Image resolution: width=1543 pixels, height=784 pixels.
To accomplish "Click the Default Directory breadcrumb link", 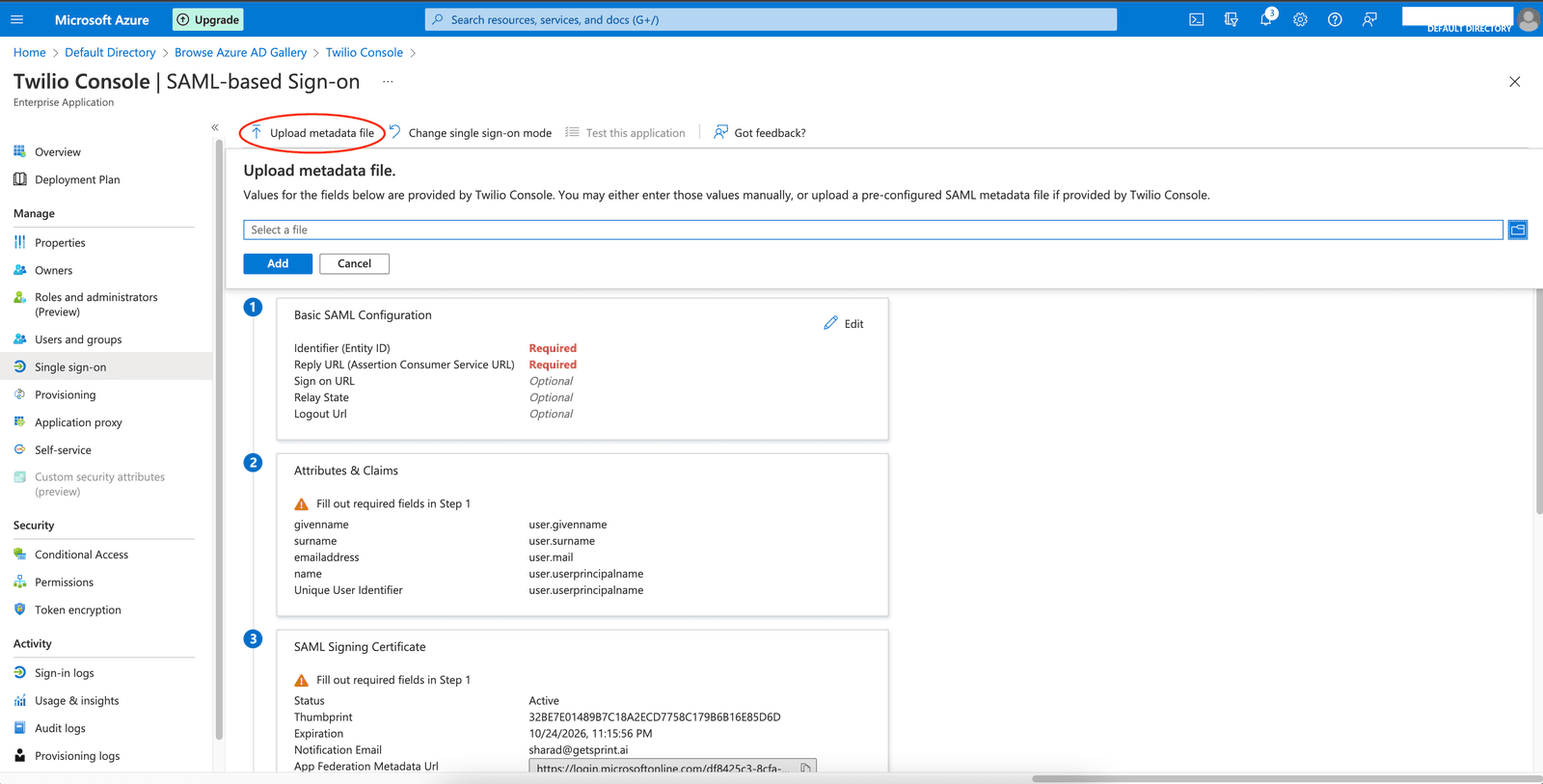I will (x=110, y=52).
